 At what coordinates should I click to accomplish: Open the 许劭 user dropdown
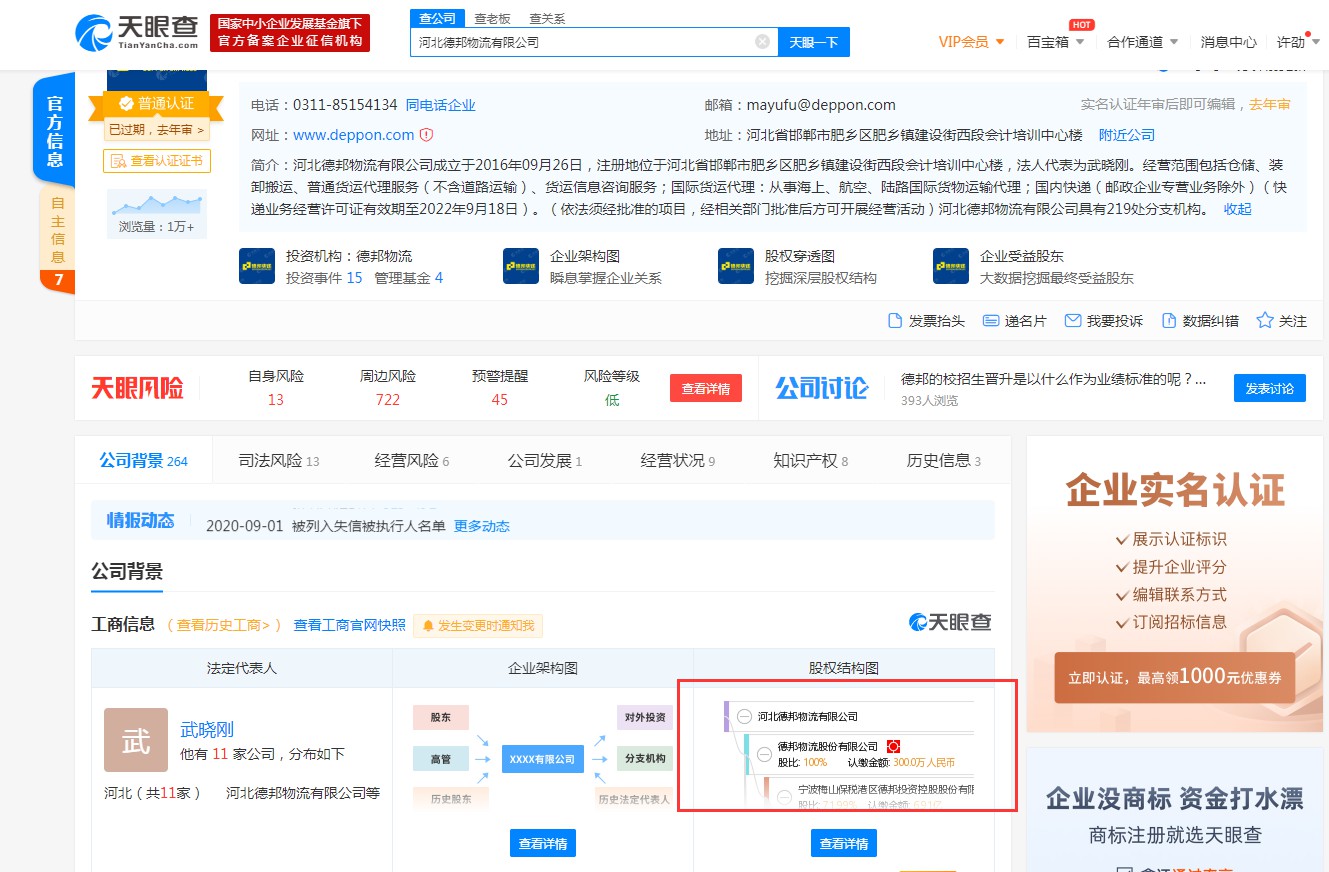click(x=1299, y=42)
